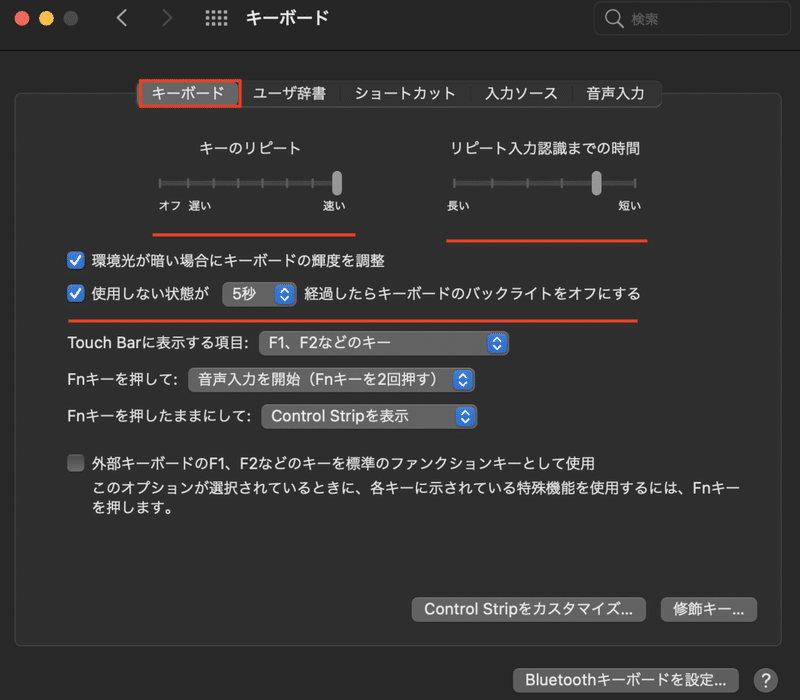Click Bluetoothキーボードを設定 button

(624, 680)
